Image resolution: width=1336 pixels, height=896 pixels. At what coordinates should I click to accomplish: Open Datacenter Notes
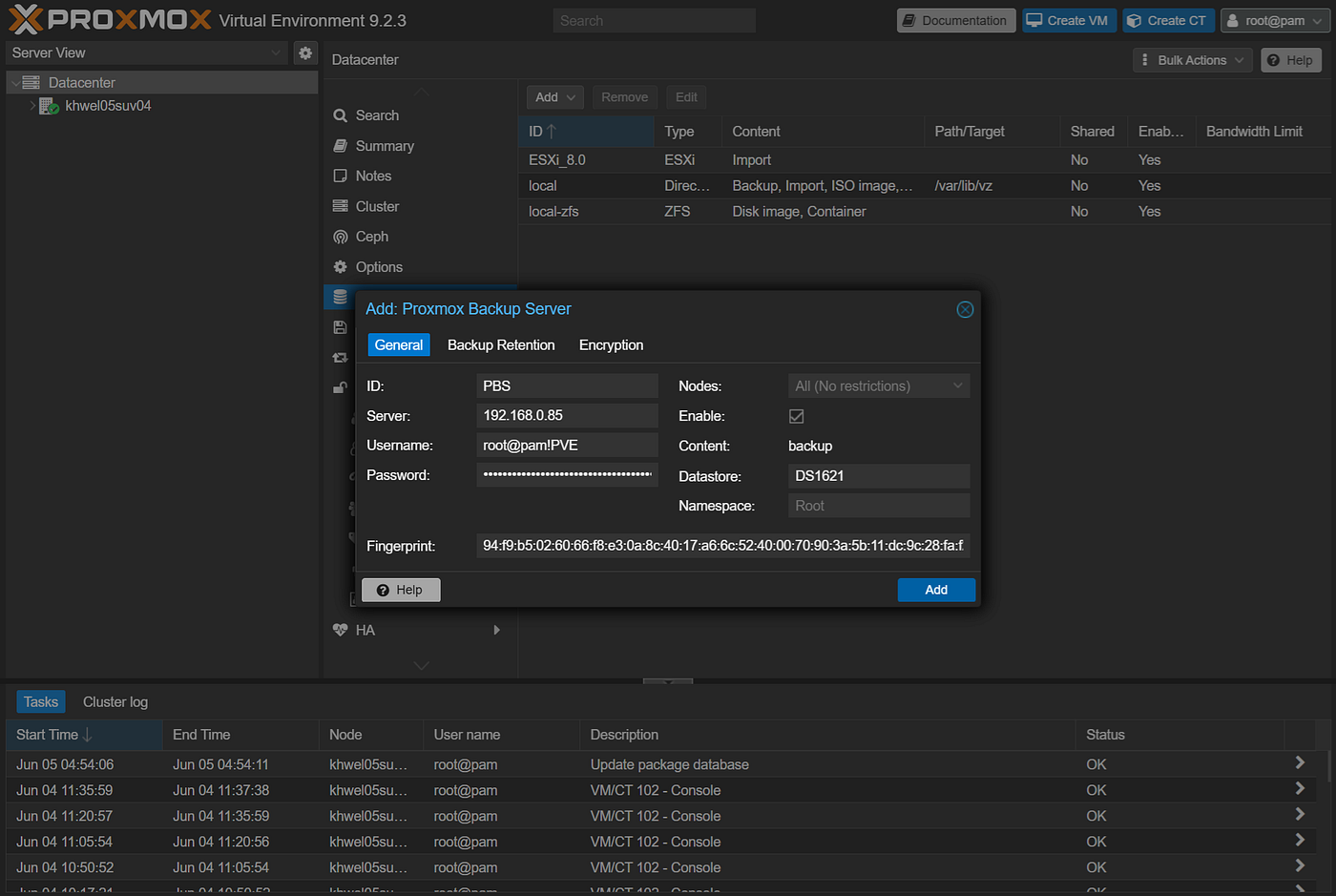(x=373, y=176)
